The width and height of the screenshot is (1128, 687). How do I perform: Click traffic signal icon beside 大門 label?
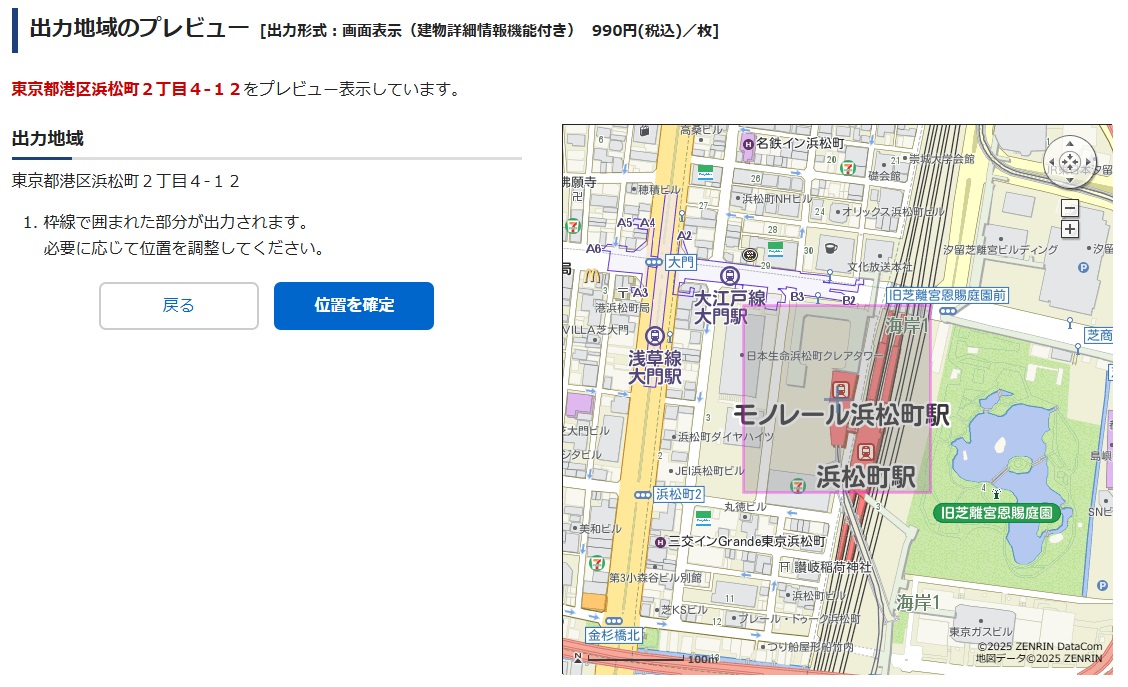point(653,263)
